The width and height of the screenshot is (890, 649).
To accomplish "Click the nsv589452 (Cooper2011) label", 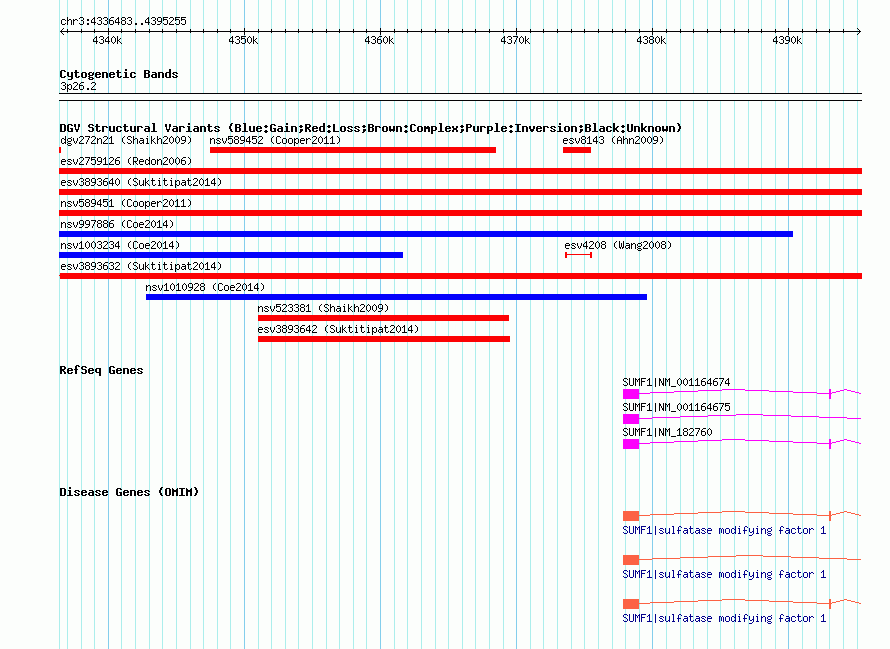I will click(x=275, y=140).
